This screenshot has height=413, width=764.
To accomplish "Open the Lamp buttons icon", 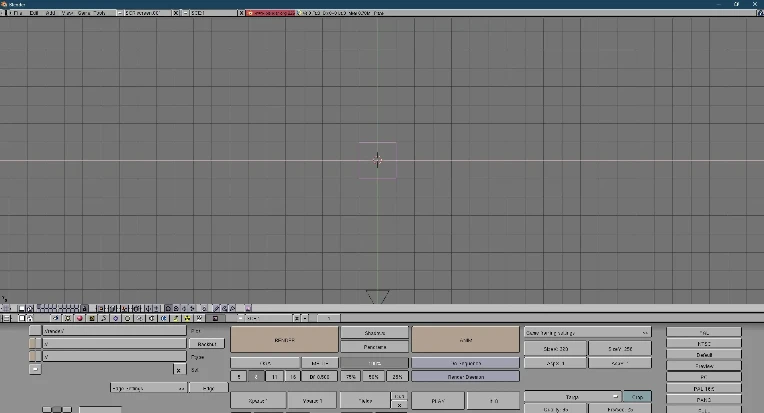I will point(67,318).
